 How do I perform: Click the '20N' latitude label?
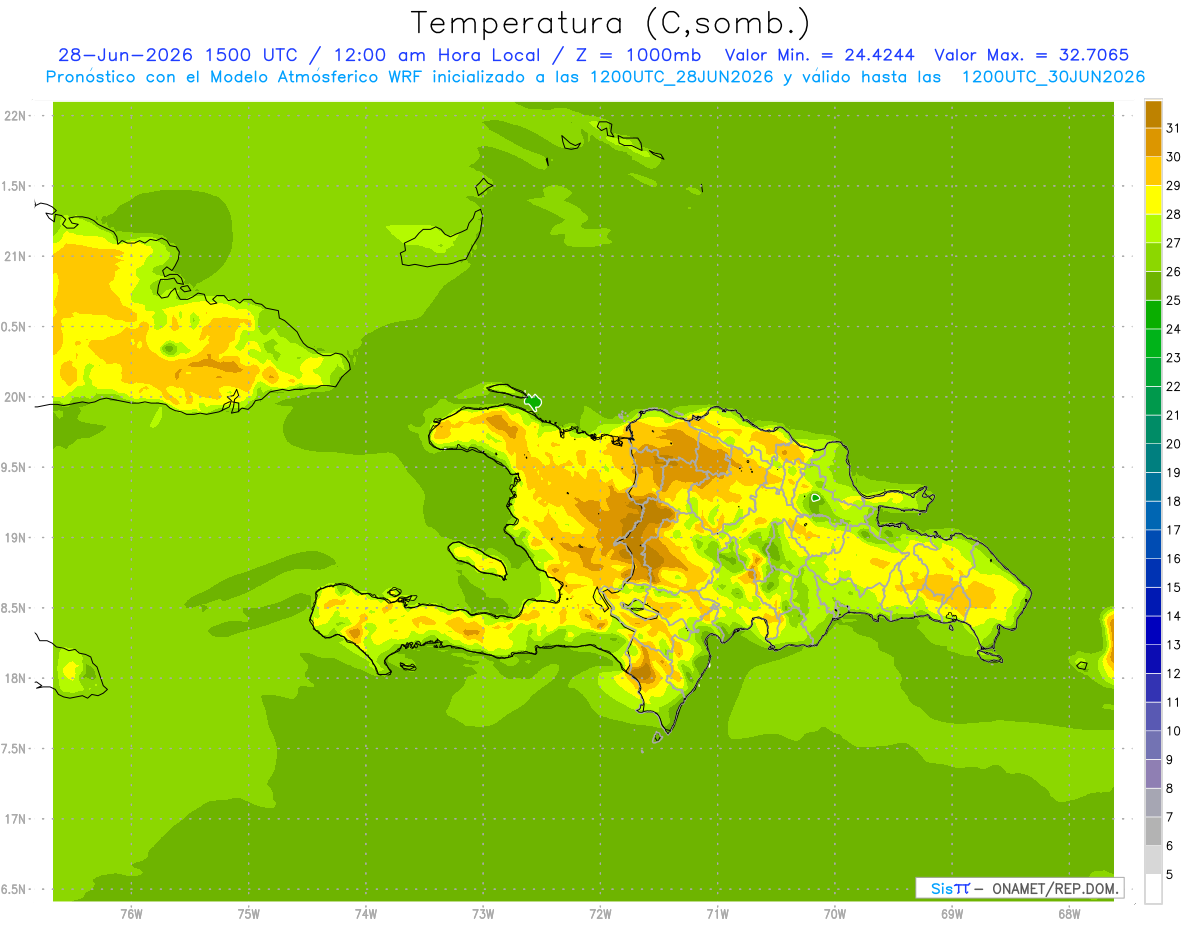click(16, 397)
